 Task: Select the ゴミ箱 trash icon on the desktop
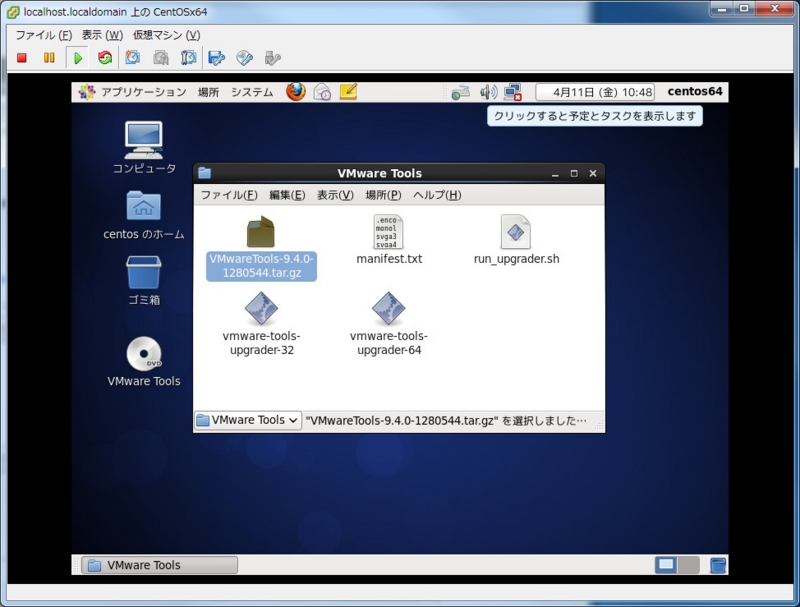click(x=143, y=280)
